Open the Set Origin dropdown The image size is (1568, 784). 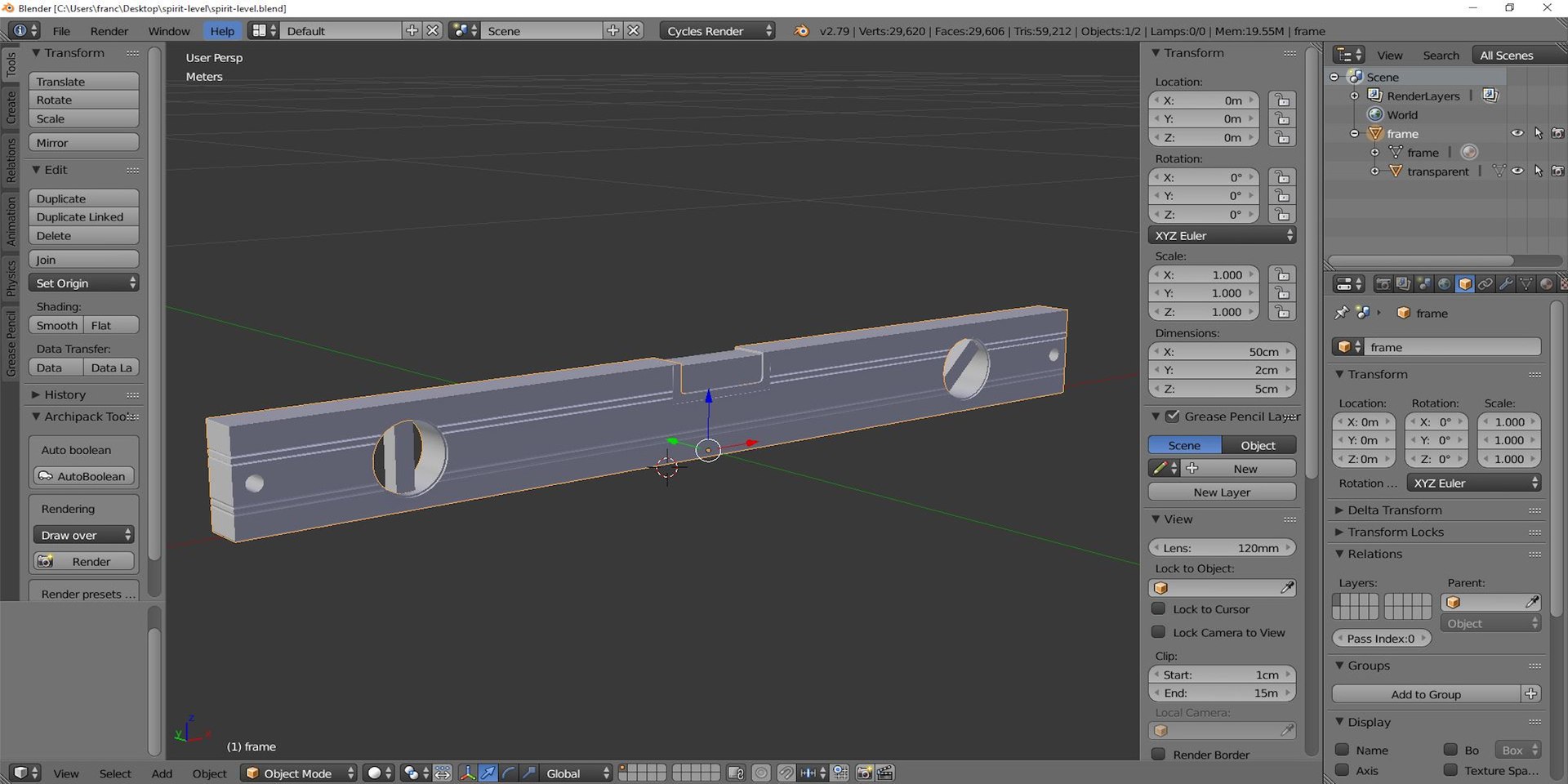pyautogui.click(x=84, y=283)
